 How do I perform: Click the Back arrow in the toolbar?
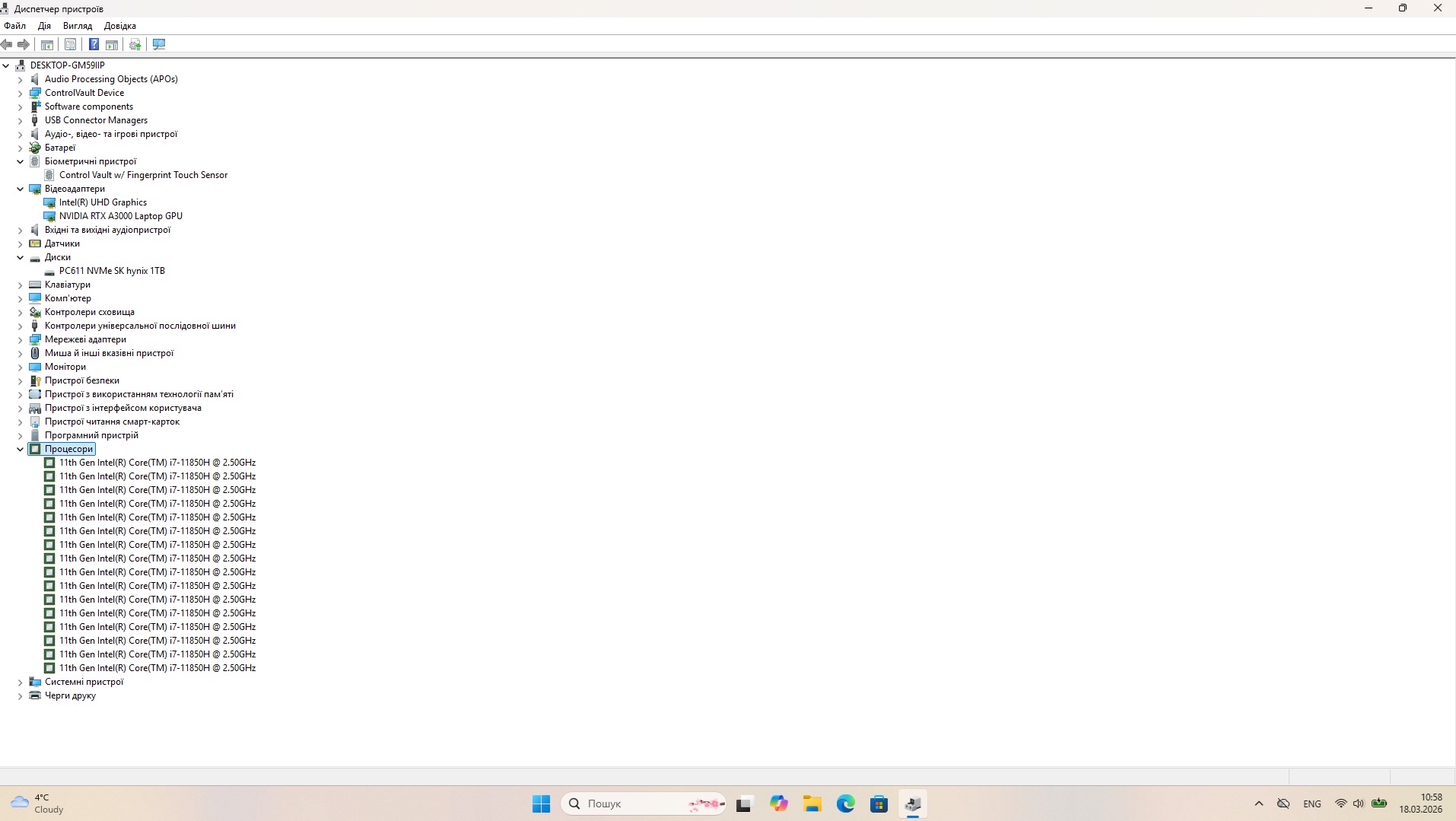(7, 44)
